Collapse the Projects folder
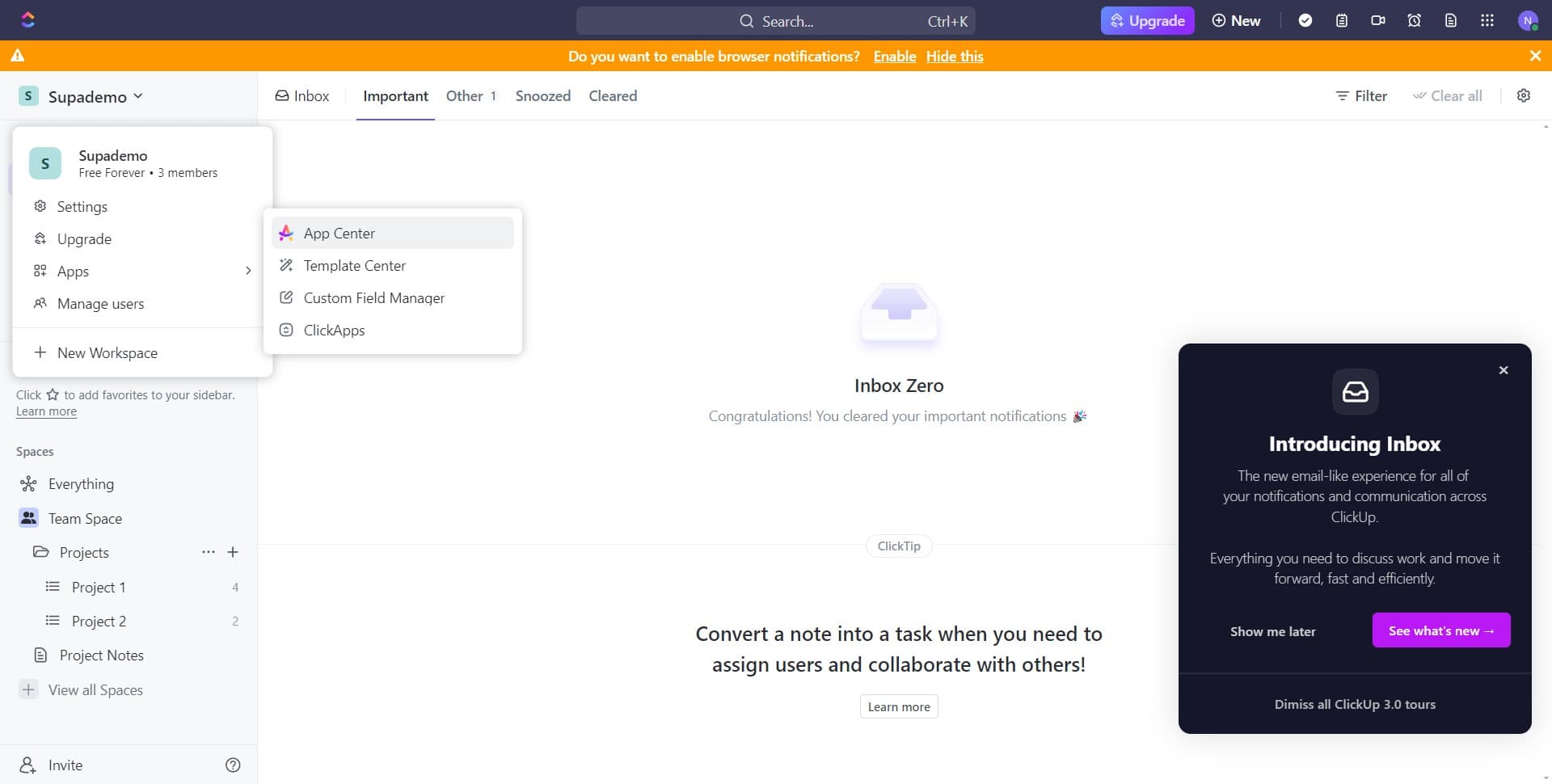1552x784 pixels. point(40,552)
